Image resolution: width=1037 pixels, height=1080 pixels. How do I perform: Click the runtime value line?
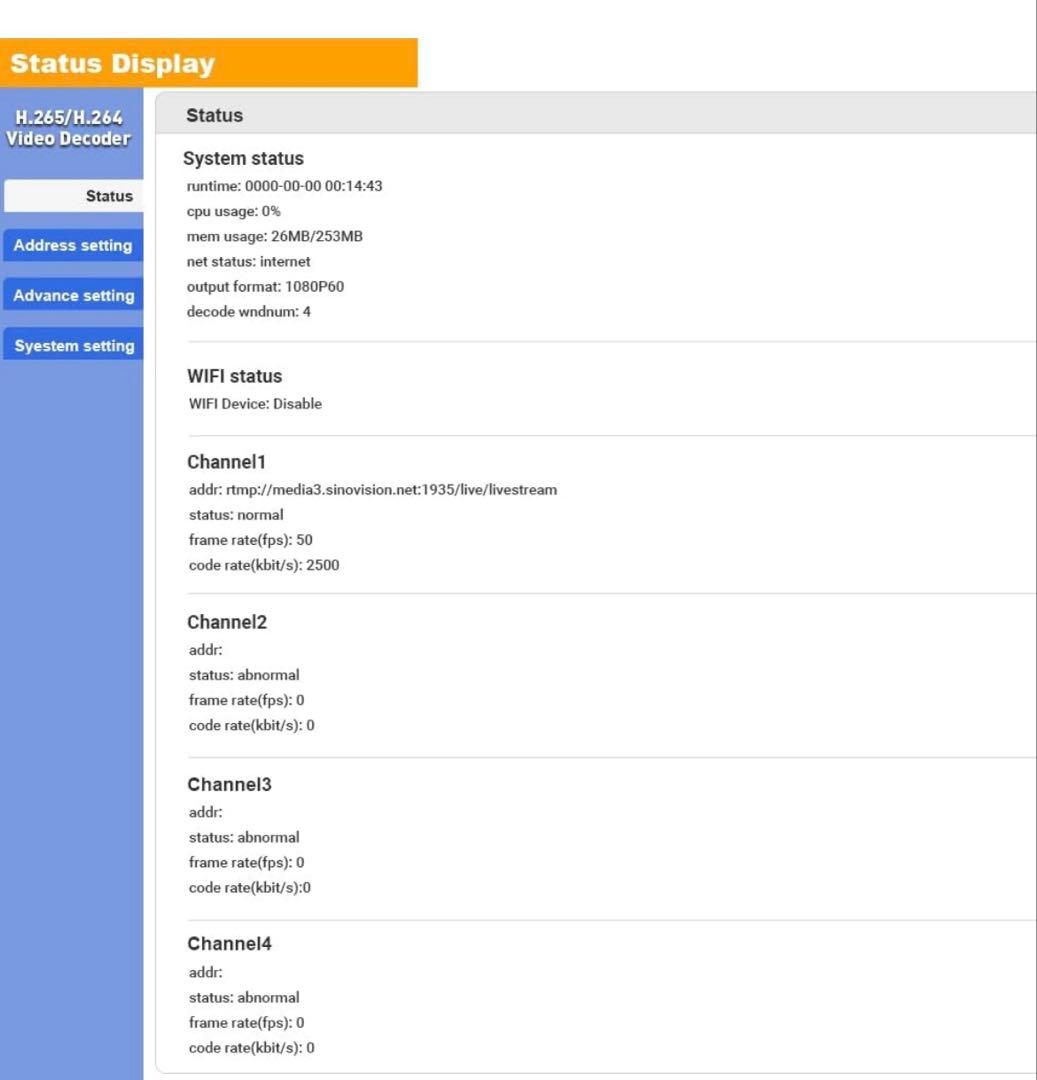tap(284, 186)
